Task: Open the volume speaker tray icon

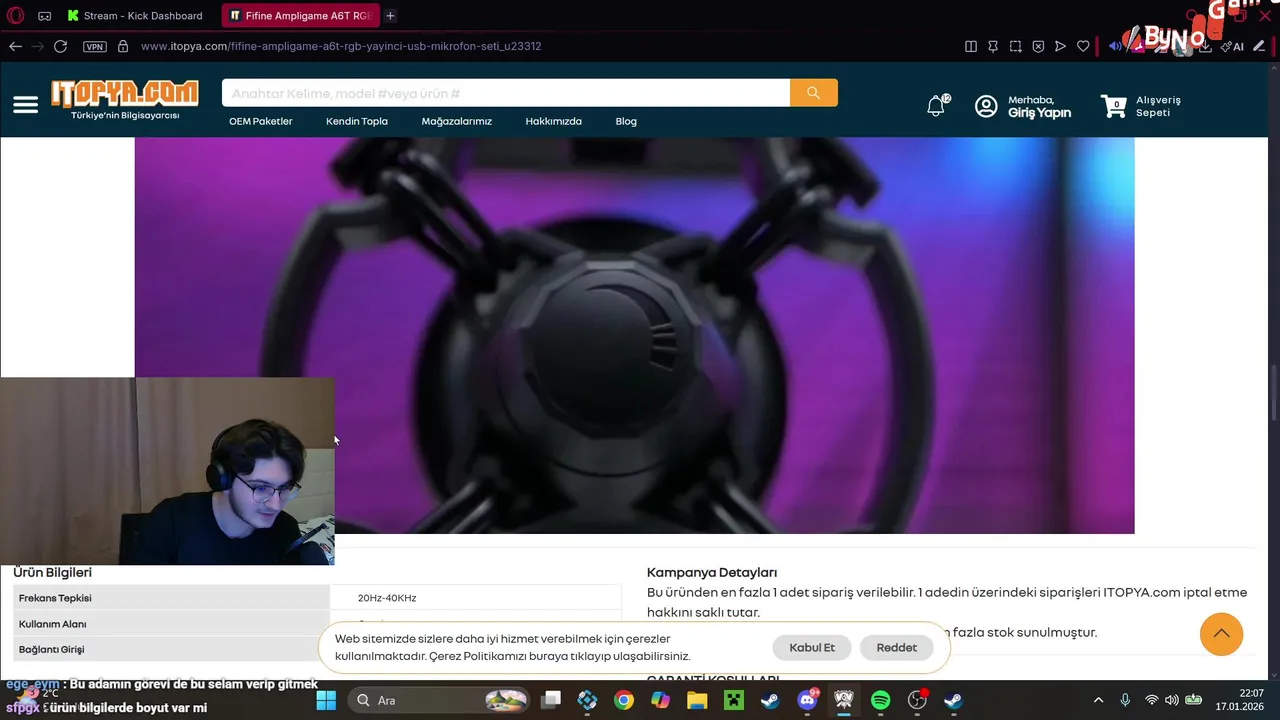Action: pyautogui.click(x=1171, y=700)
